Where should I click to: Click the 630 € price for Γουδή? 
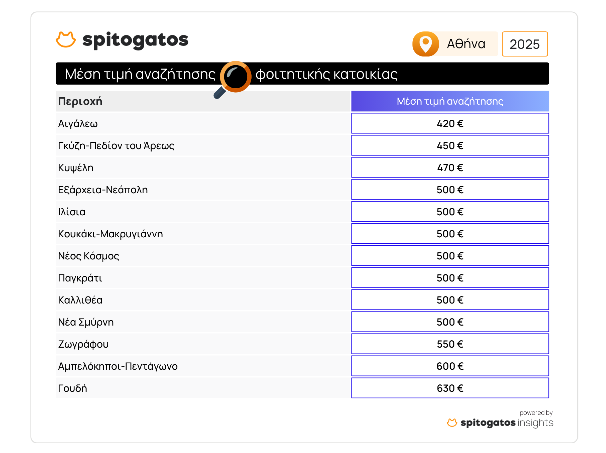pyautogui.click(x=450, y=388)
